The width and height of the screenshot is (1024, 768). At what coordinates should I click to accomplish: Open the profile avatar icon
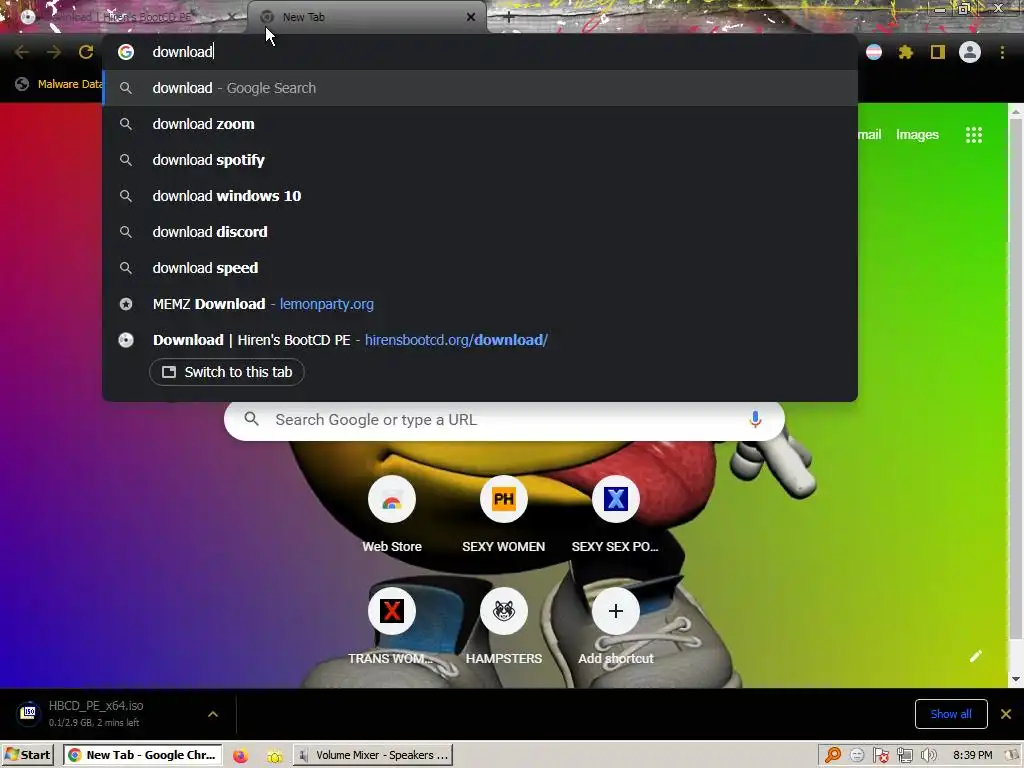point(970,52)
